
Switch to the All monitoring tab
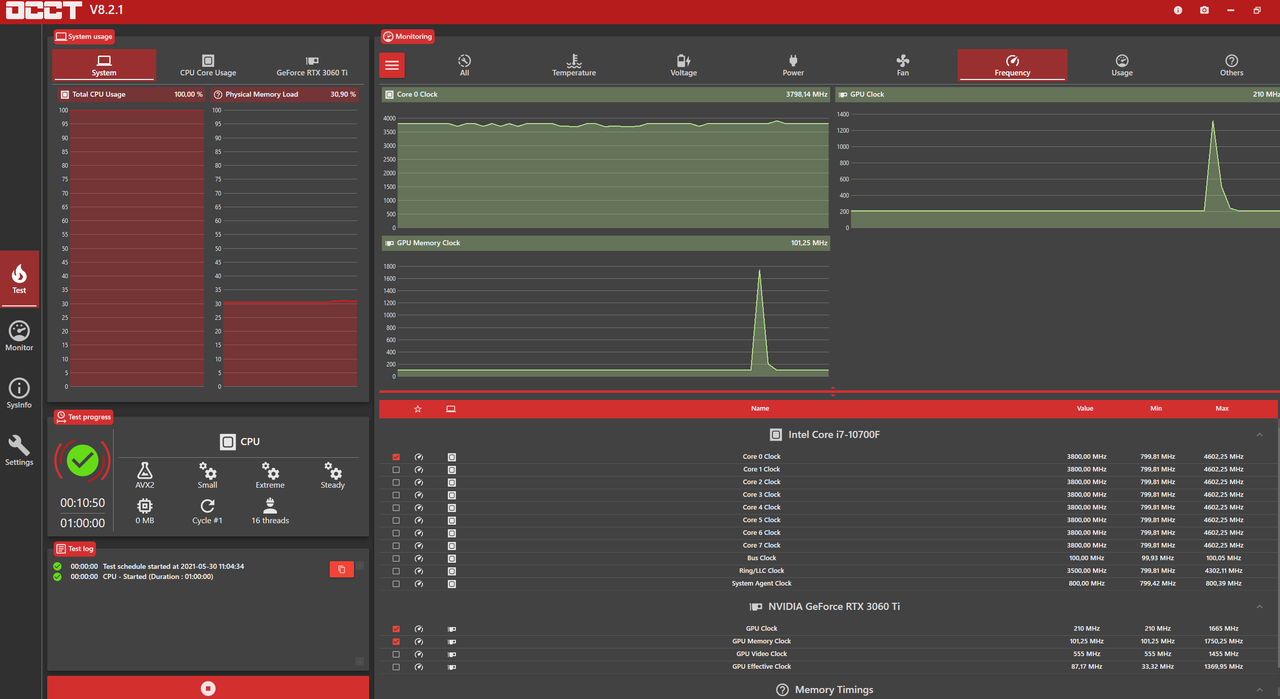point(464,65)
